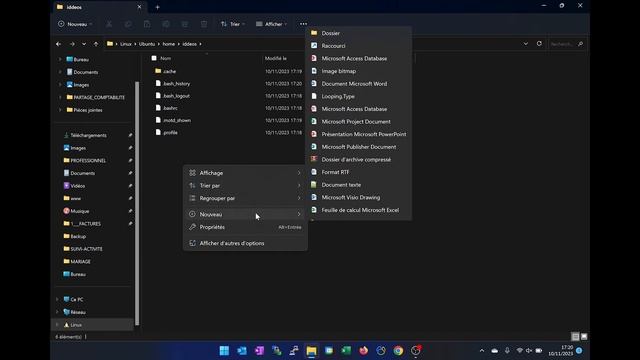Image resolution: width=640 pixels, height=360 pixels.
Task: Choose Propriétés in the context menu
Action: tap(245, 227)
